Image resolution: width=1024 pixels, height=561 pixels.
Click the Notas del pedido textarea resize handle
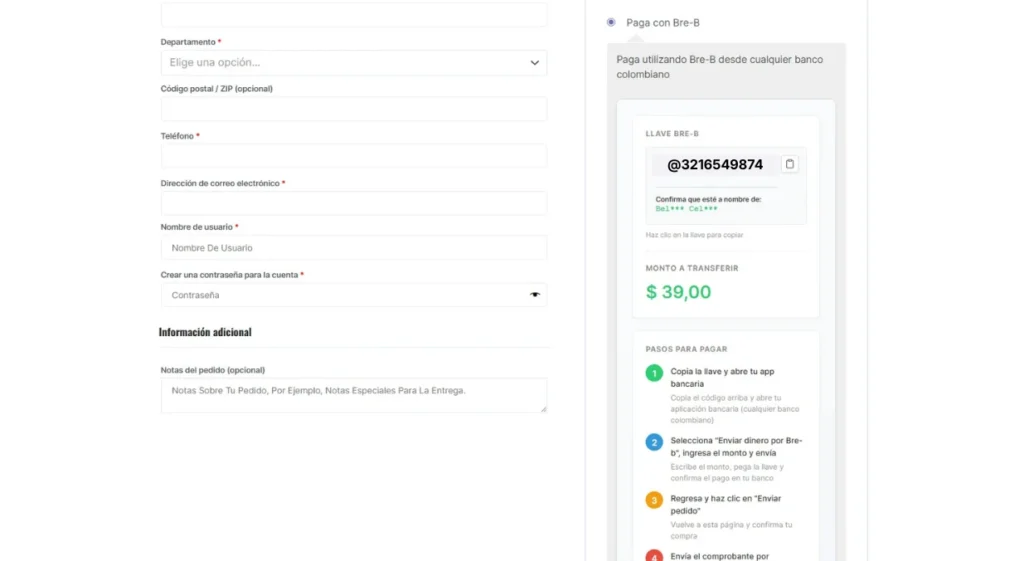(x=543, y=409)
